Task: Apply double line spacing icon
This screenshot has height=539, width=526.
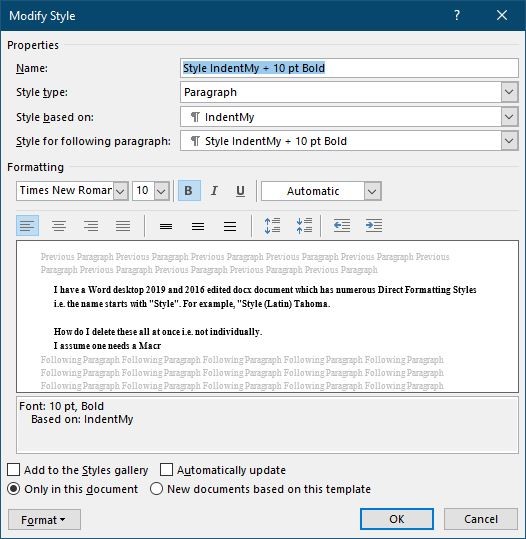Action: pyautogui.click(x=230, y=226)
